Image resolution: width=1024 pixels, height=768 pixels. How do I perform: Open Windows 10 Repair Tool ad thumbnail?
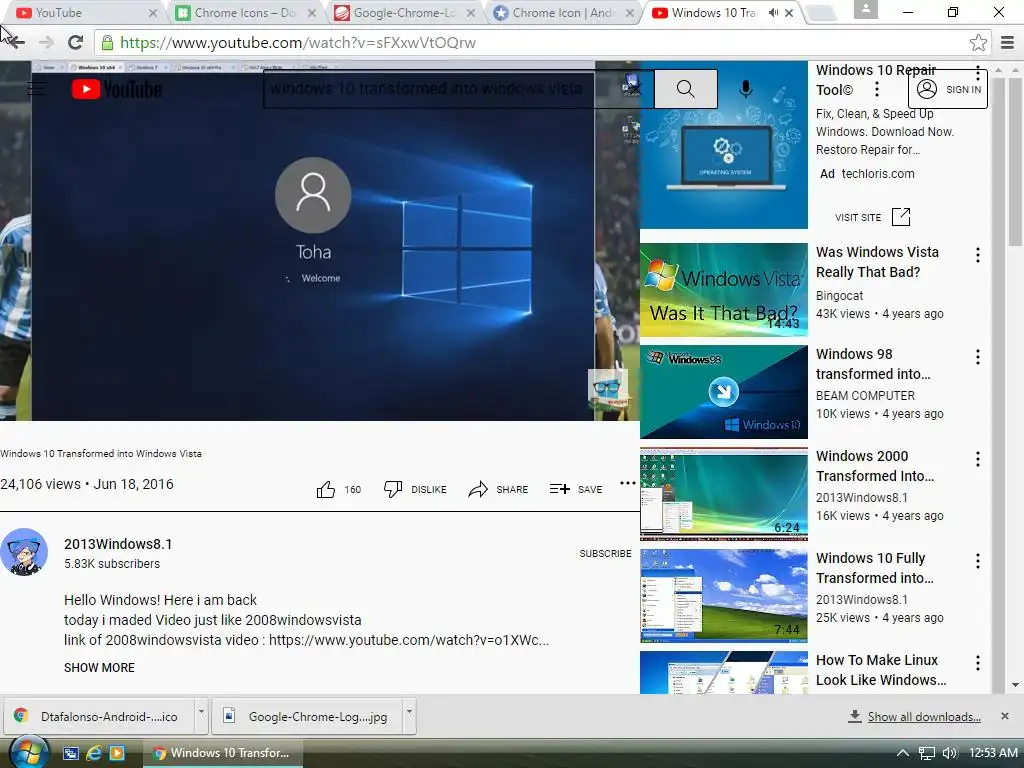coord(724,145)
